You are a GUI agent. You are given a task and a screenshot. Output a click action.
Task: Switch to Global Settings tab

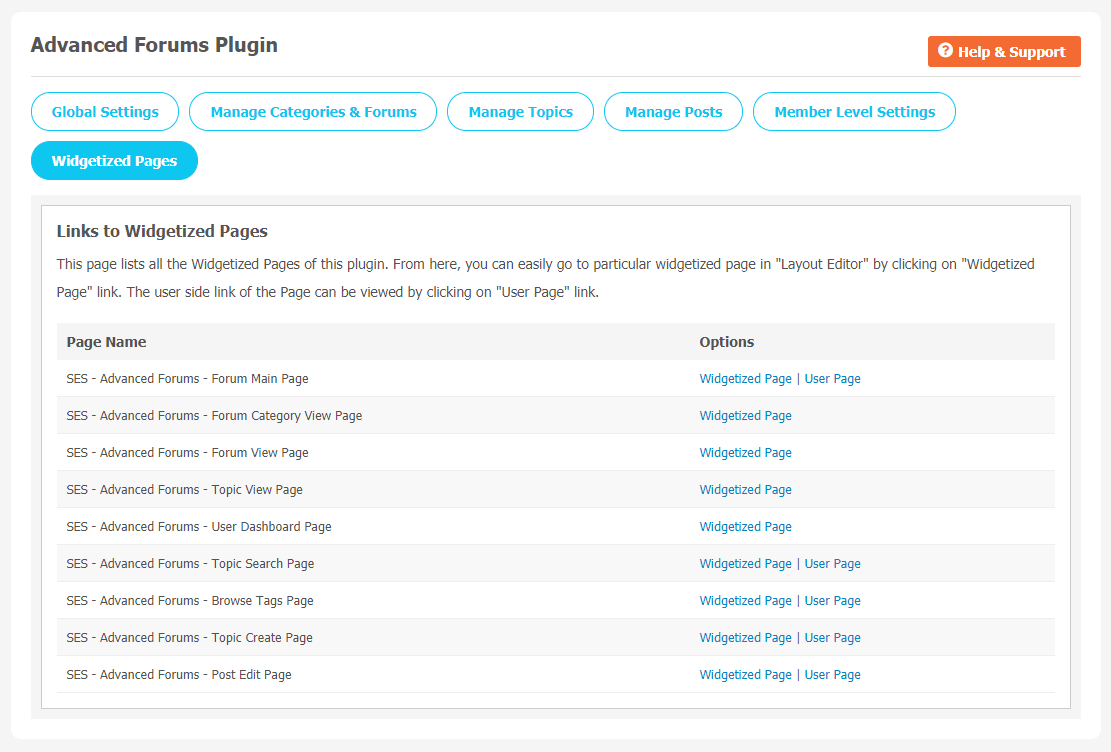[105, 112]
